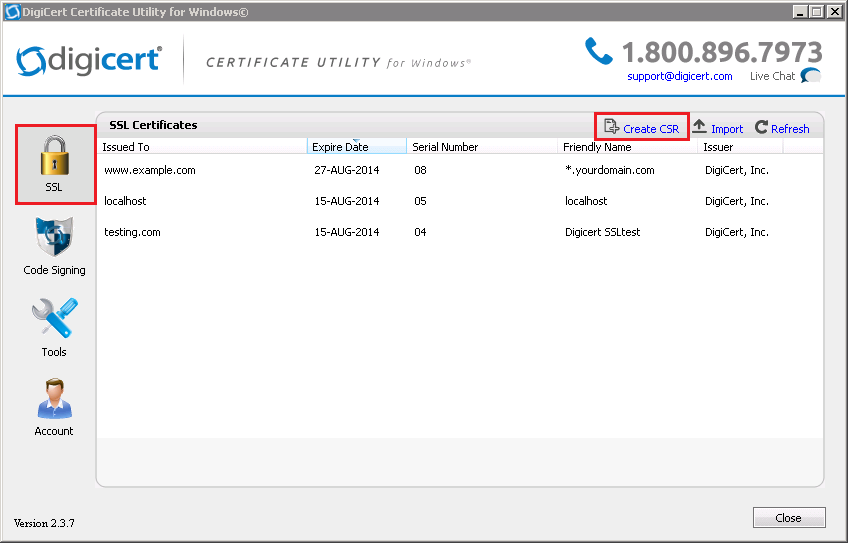The height and width of the screenshot is (543, 848).
Task: Select the localhost Issued To cell
Action: click(125, 201)
